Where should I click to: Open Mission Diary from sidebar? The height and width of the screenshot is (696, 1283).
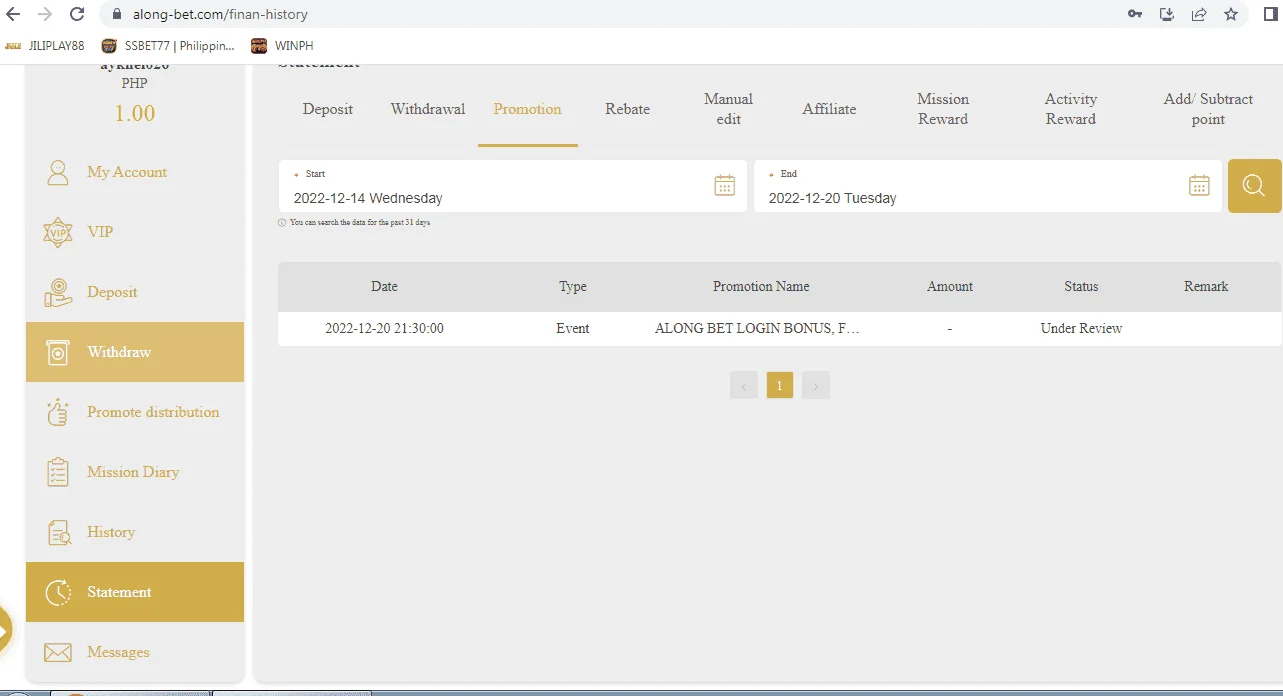click(x=135, y=472)
